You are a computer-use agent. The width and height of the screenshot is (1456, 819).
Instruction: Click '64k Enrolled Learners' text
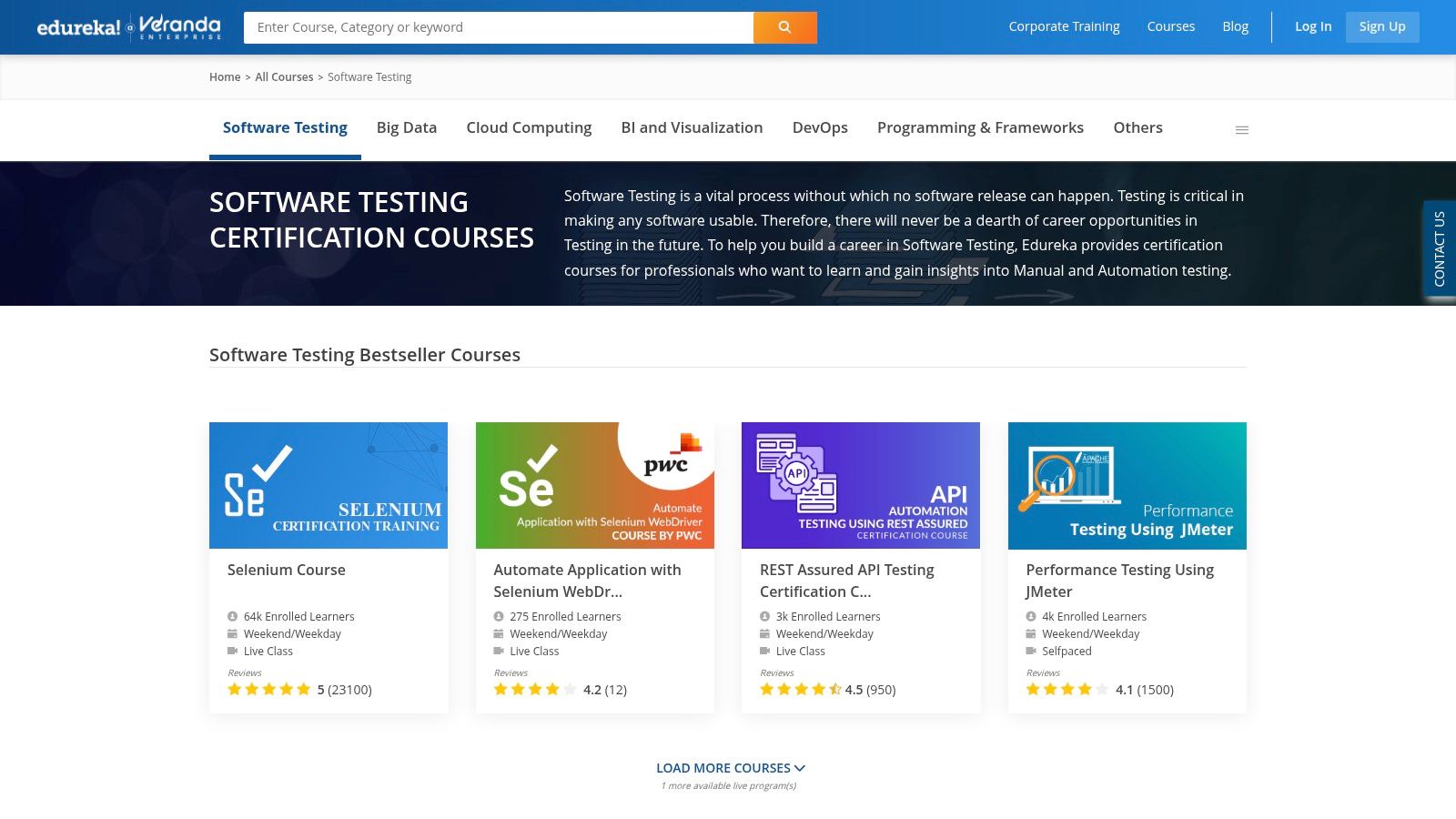[299, 616]
